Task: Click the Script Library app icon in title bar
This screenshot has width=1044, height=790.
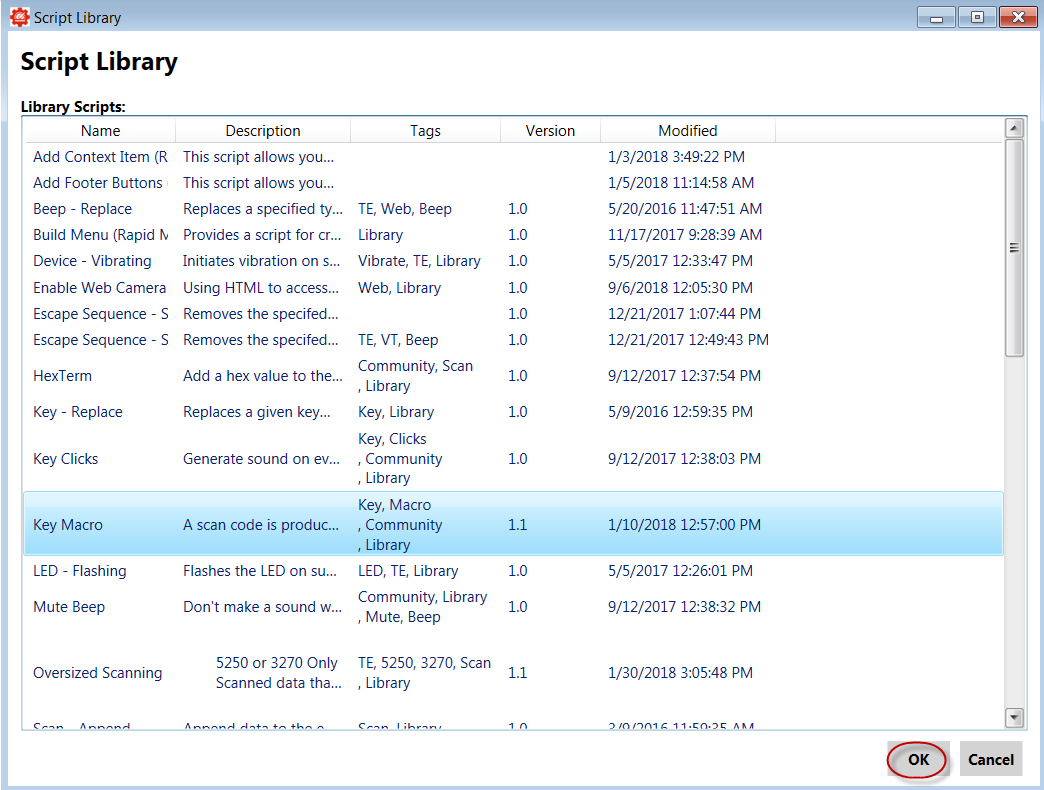Action: point(19,17)
